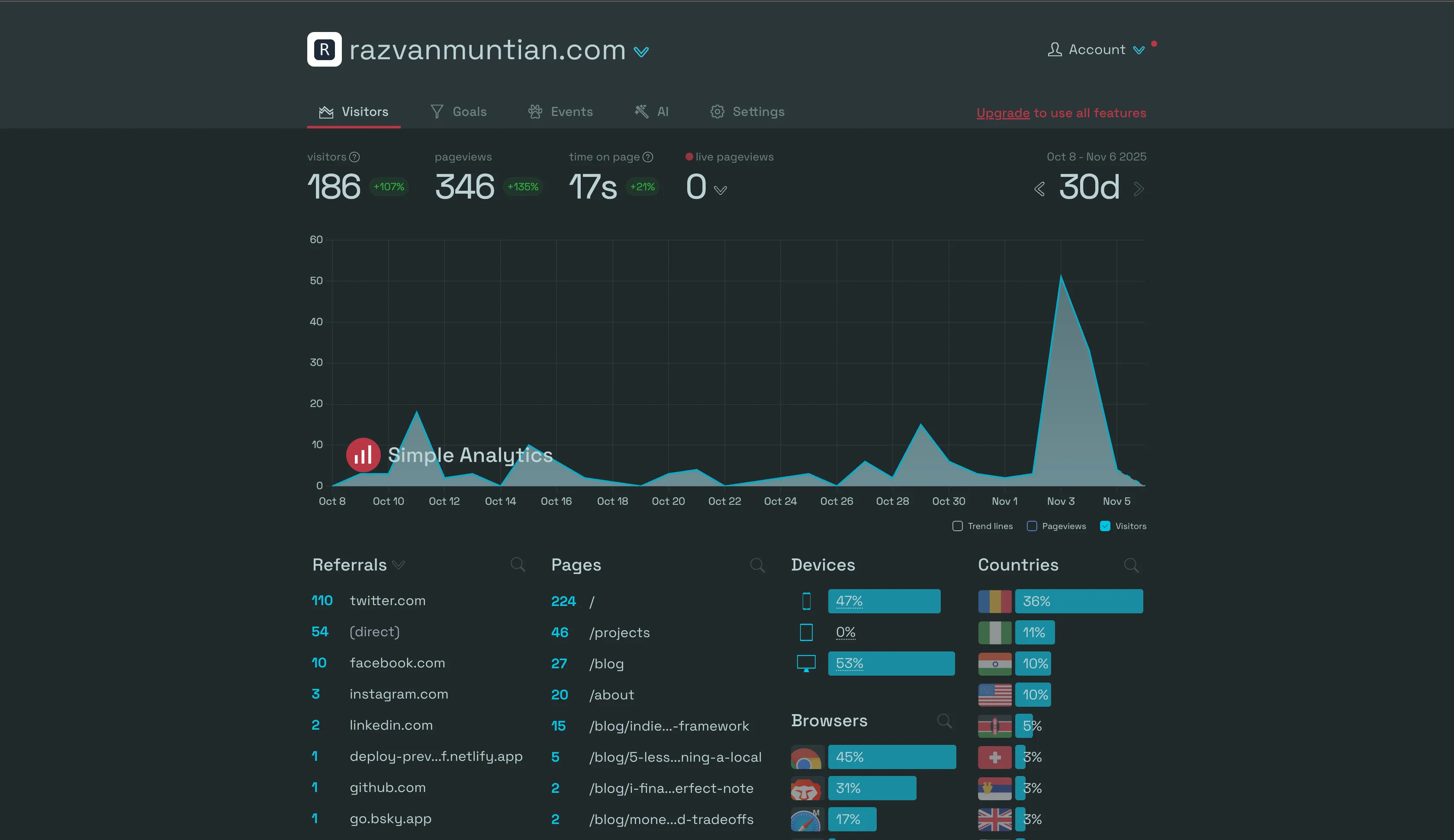This screenshot has height=840, width=1454.
Task: Click the Upgrade link
Action: click(1002, 112)
